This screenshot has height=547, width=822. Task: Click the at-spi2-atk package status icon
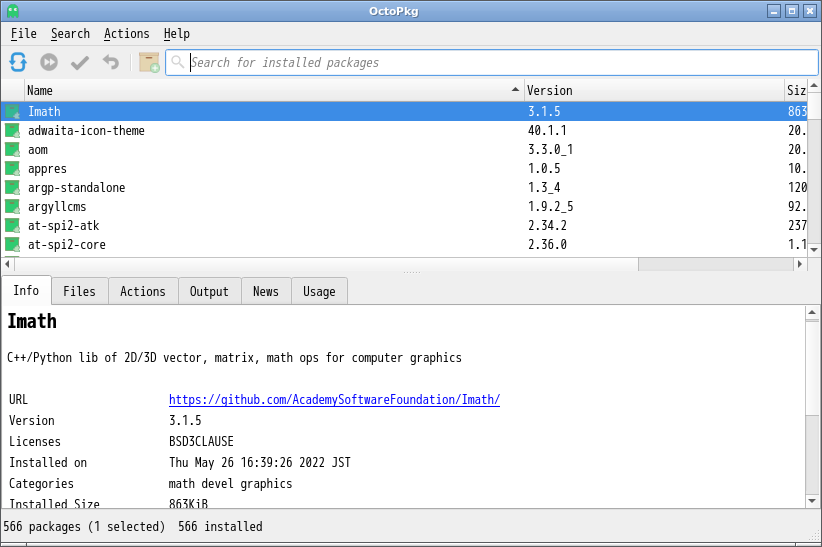tap(13, 226)
